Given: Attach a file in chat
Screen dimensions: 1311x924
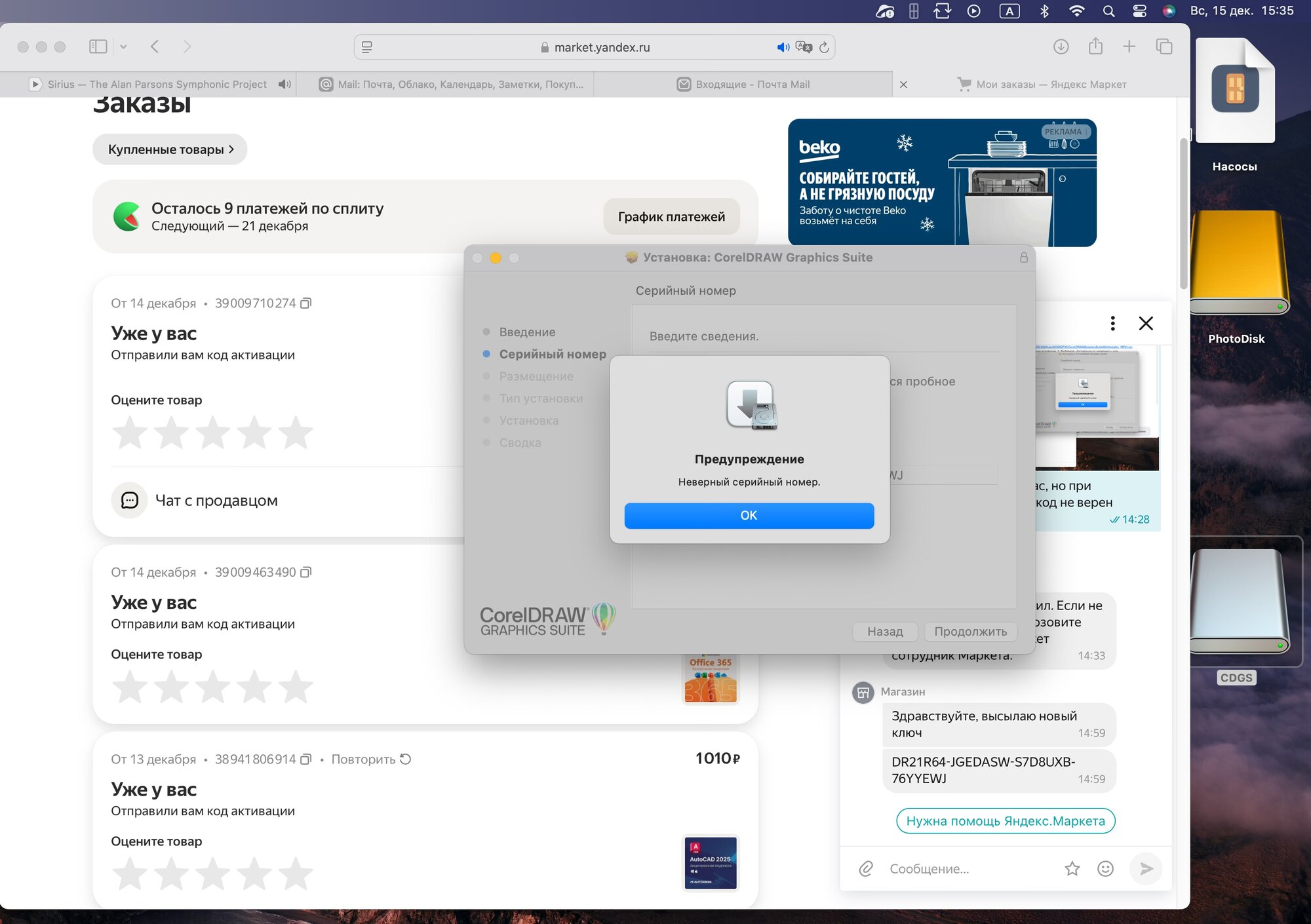Looking at the screenshot, I should click(866, 869).
